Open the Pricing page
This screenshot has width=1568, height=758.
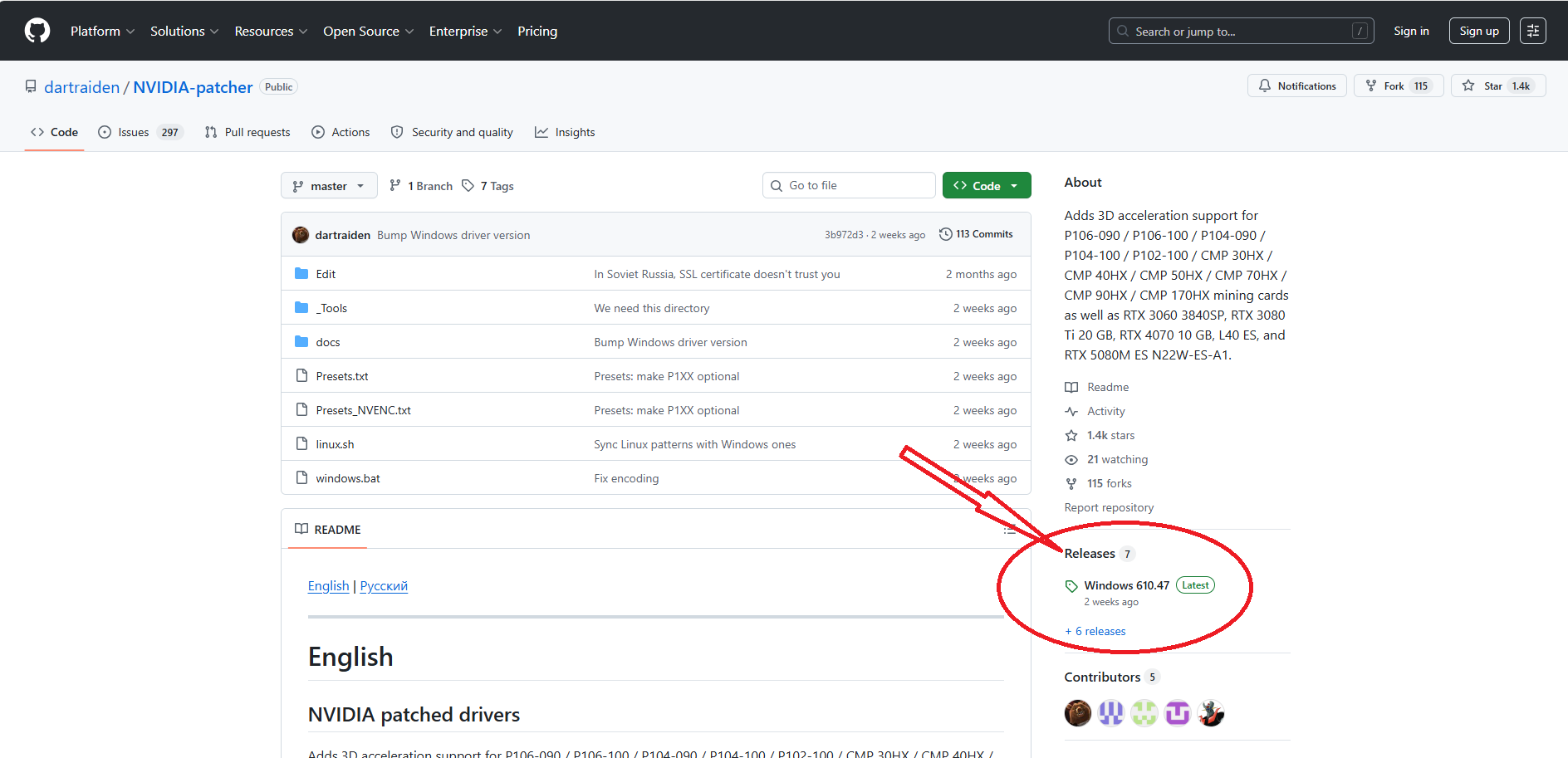(x=537, y=31)
